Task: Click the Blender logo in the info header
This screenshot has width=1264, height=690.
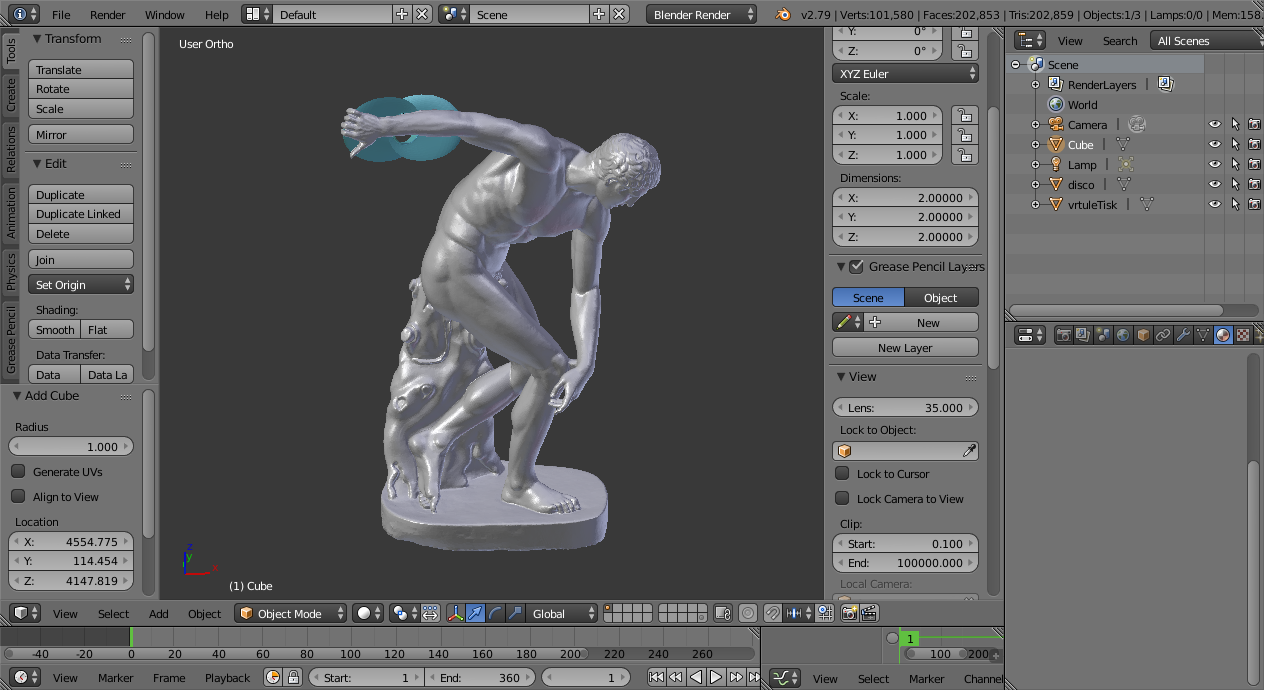Action: (x=783, y=14)
